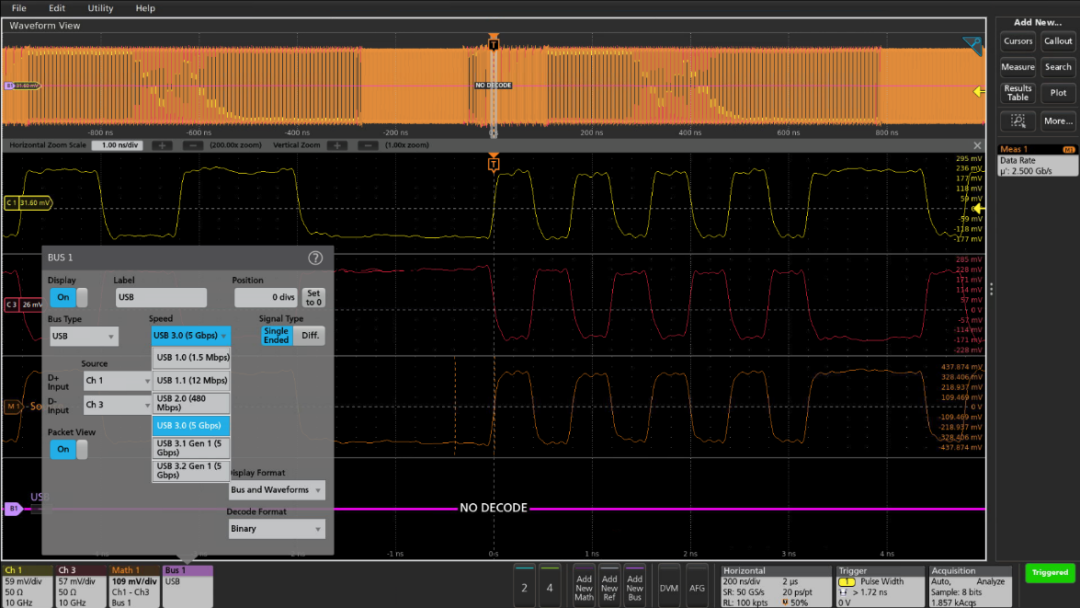Click horizontal zoom plus button
Screen dimensions: 1080x608
[162, 146]
